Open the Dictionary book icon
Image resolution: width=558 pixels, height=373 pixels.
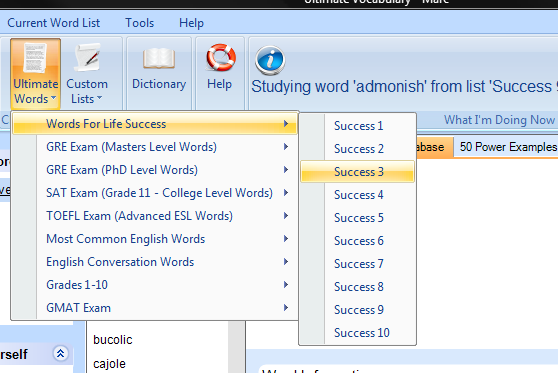pos(159,58)
